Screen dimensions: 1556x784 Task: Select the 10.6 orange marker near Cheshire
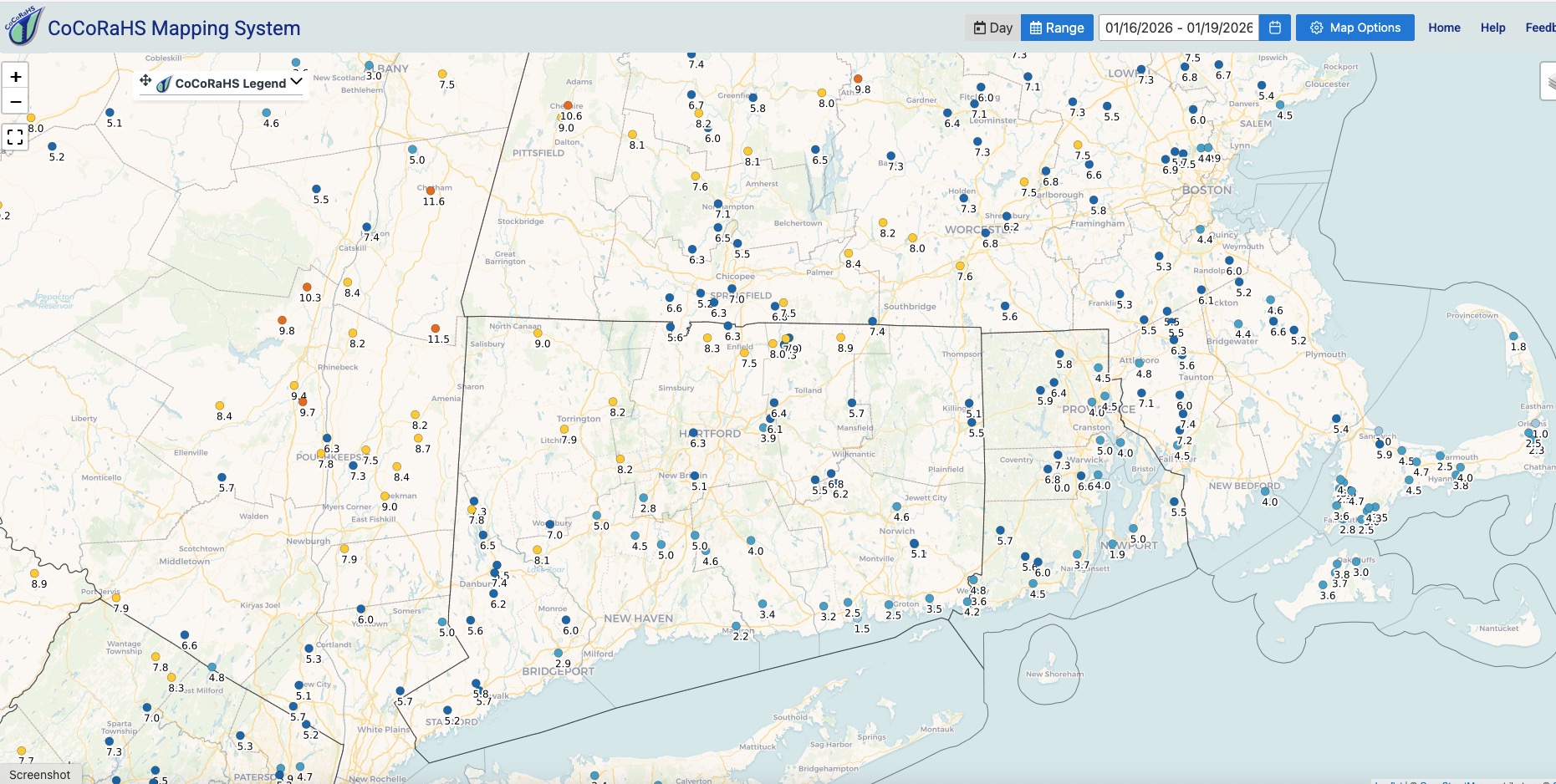tap(568, 105)
